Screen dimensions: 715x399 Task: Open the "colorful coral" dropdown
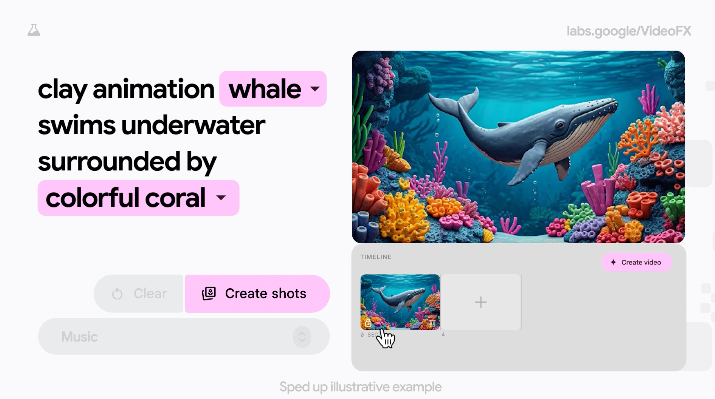click(138, 198)
